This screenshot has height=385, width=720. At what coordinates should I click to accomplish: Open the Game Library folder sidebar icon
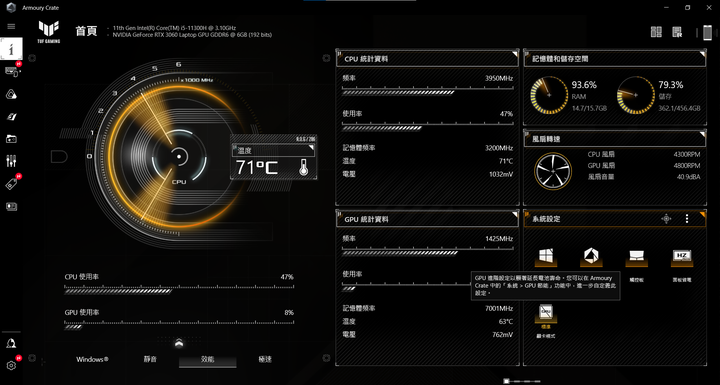pyautogui.click(x=11, y=139)
